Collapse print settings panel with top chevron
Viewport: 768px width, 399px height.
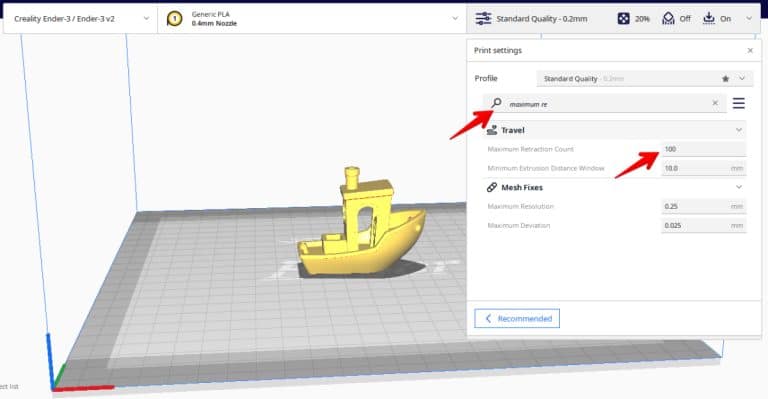pos(749,19)
